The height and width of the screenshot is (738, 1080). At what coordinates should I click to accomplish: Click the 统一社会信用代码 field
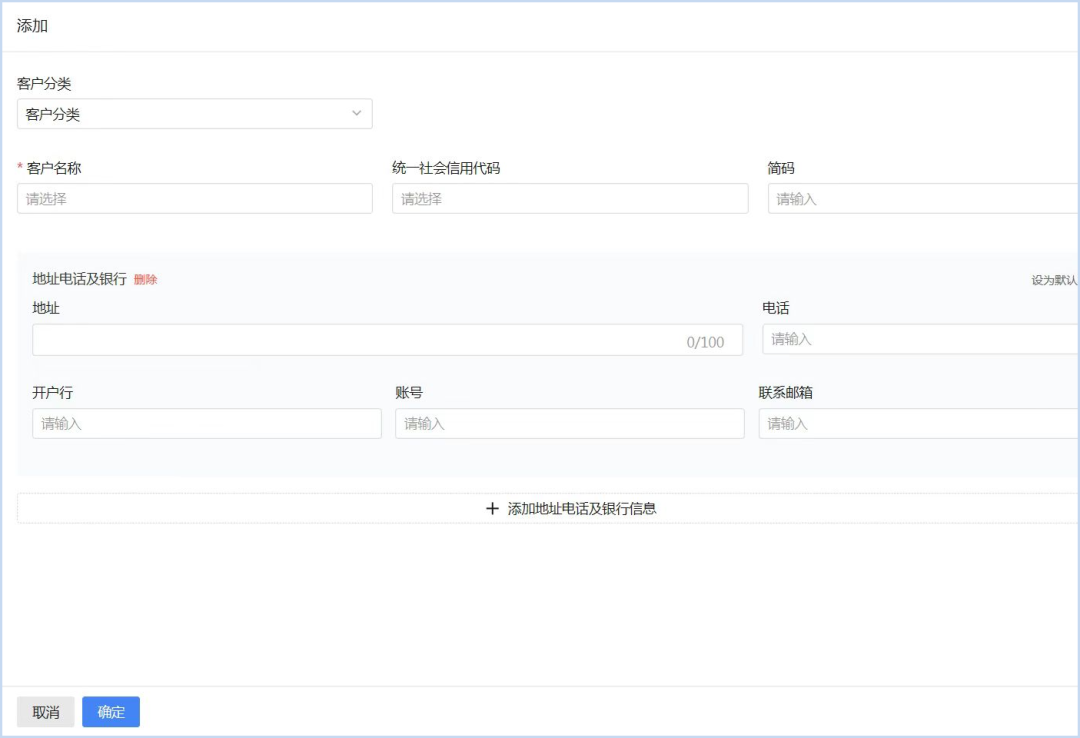tap(570, 198)
